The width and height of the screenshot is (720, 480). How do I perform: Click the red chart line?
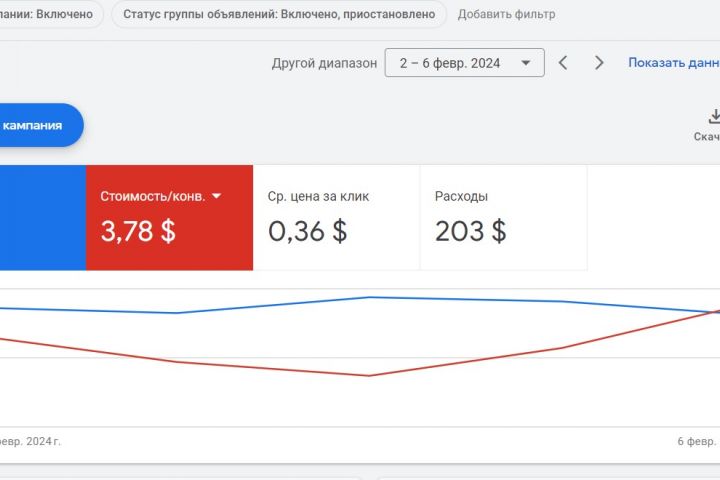point(370,375)
